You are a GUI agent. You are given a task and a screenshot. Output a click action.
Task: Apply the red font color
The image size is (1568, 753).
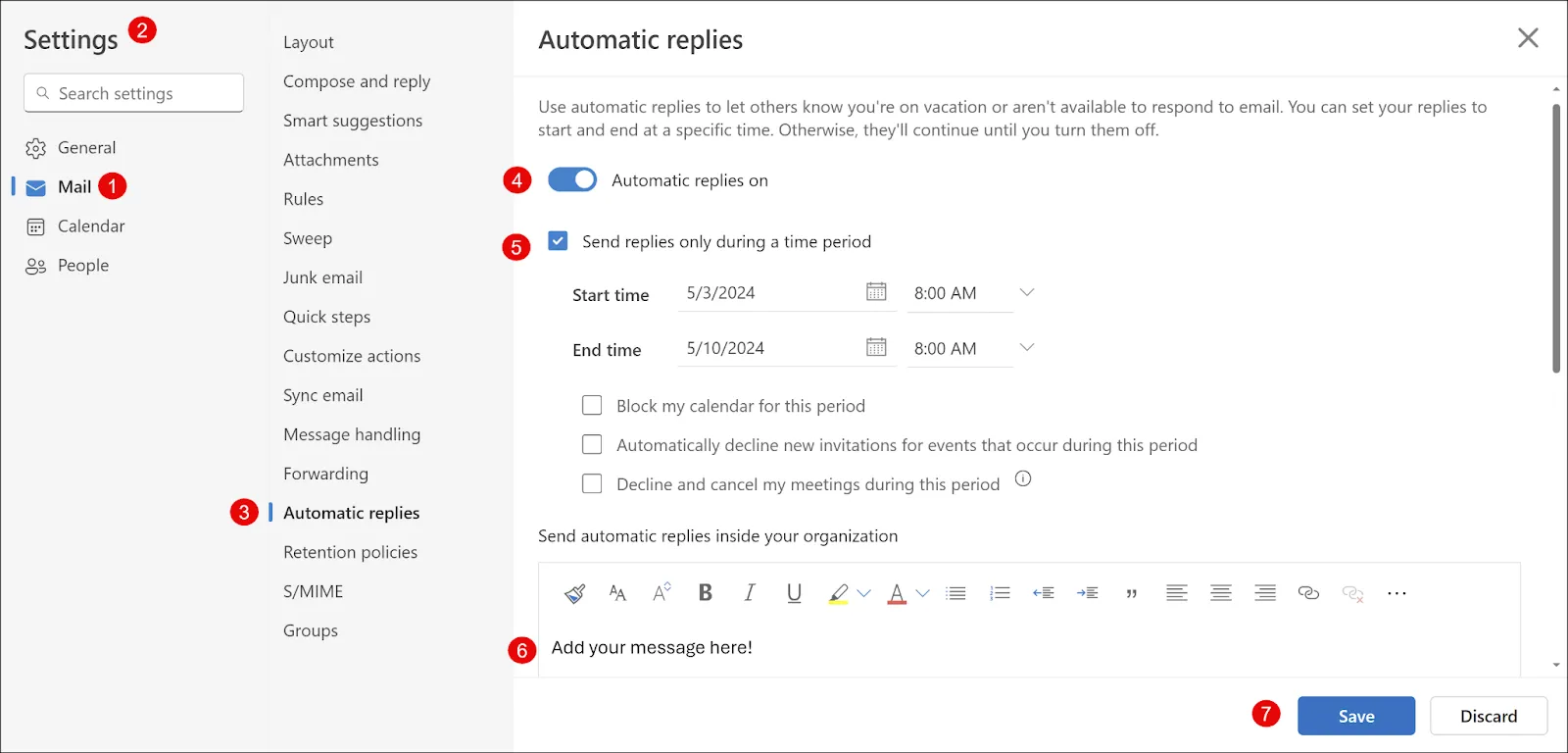tap(896, 593)
